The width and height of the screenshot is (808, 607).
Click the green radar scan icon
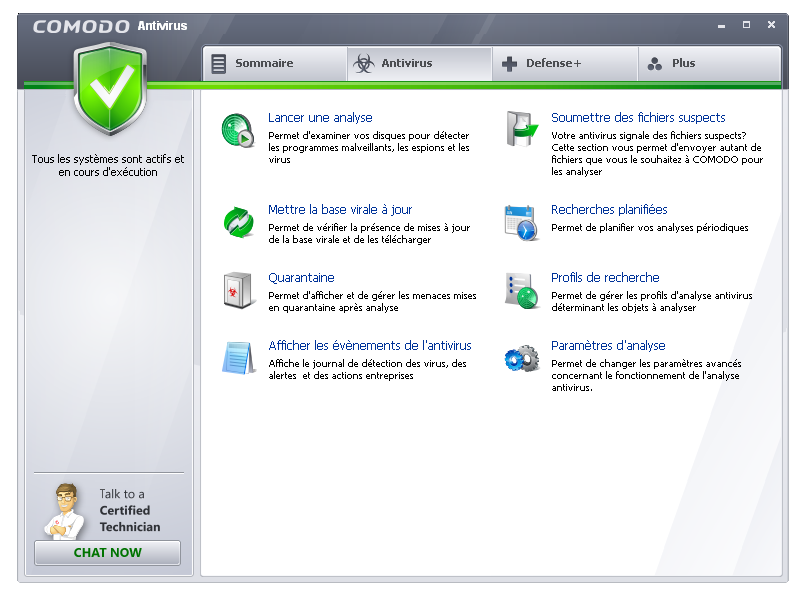(x=238, y=130)
